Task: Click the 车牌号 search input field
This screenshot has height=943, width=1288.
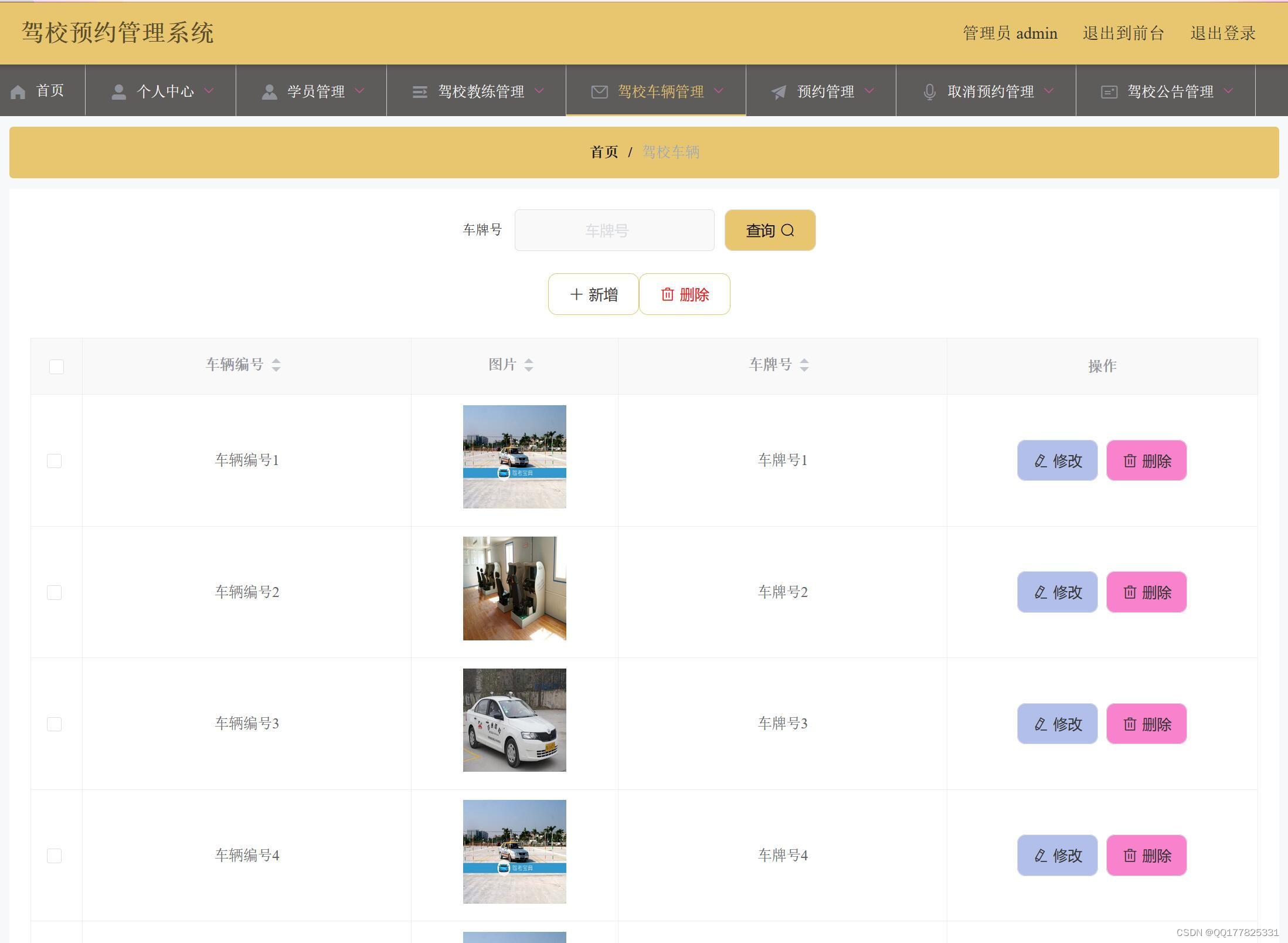Action: point(614,230)
